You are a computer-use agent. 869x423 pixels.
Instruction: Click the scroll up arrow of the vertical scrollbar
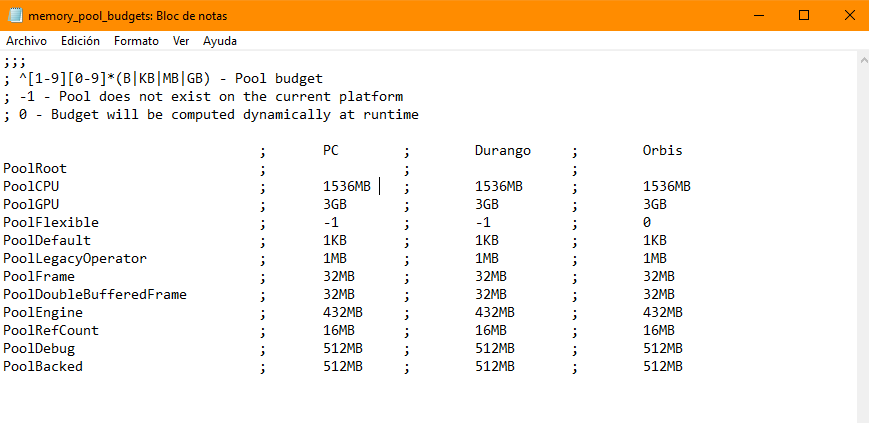pos(861,59)
